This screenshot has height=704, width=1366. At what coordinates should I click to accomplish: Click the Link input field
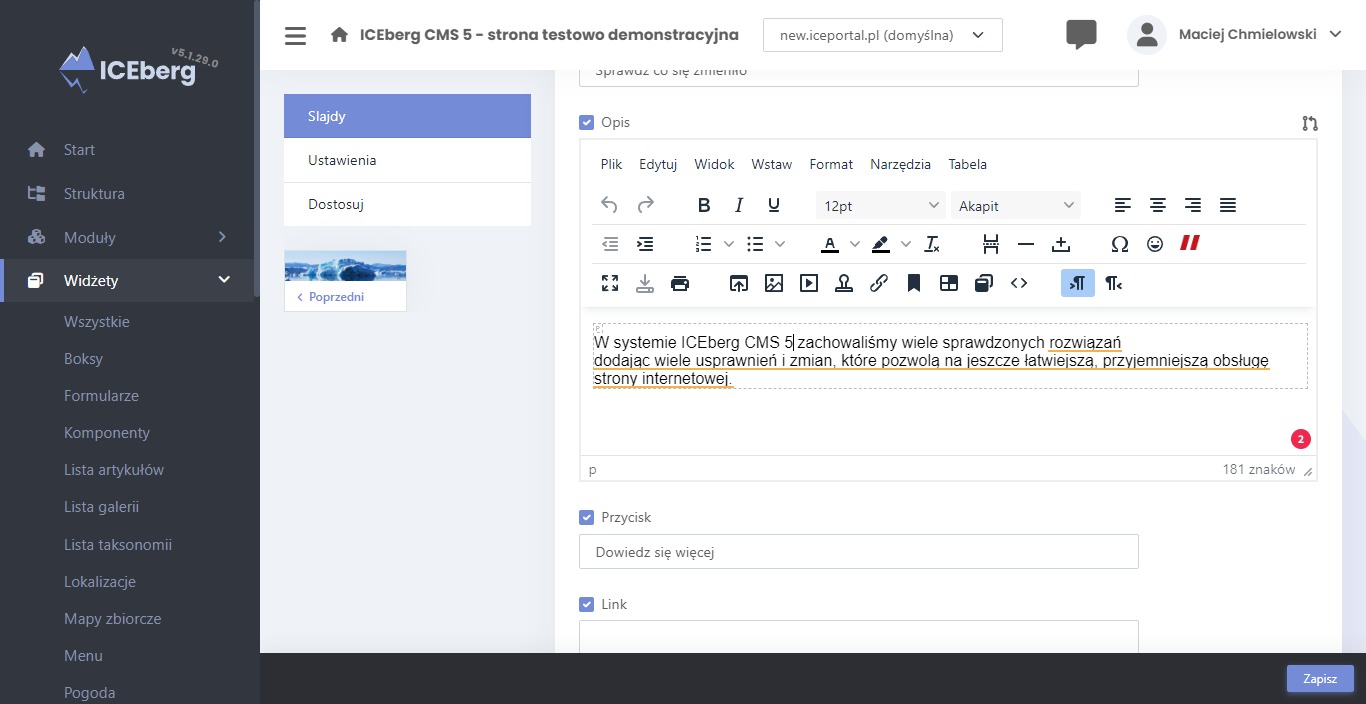[x=859, y=637]
